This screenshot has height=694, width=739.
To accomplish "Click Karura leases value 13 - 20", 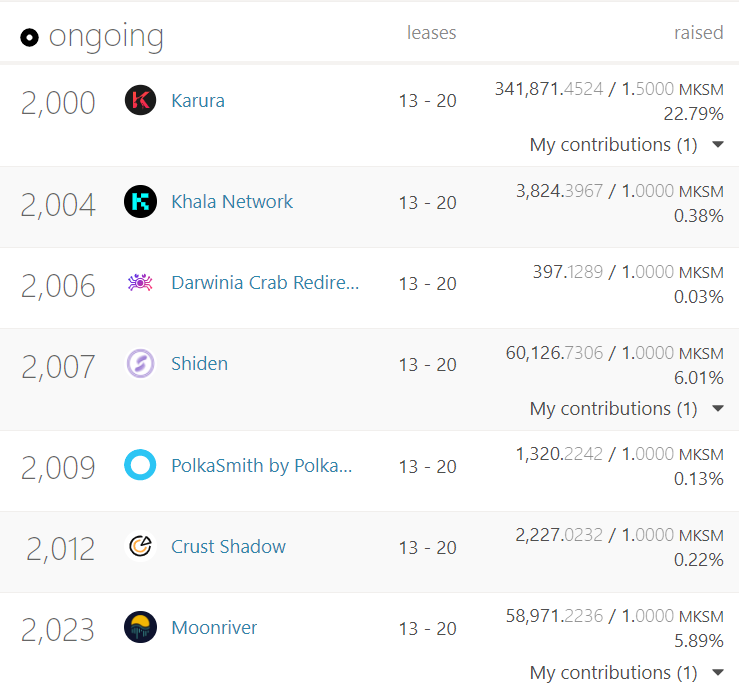I will pyautogui.click(x=427, y=101).
